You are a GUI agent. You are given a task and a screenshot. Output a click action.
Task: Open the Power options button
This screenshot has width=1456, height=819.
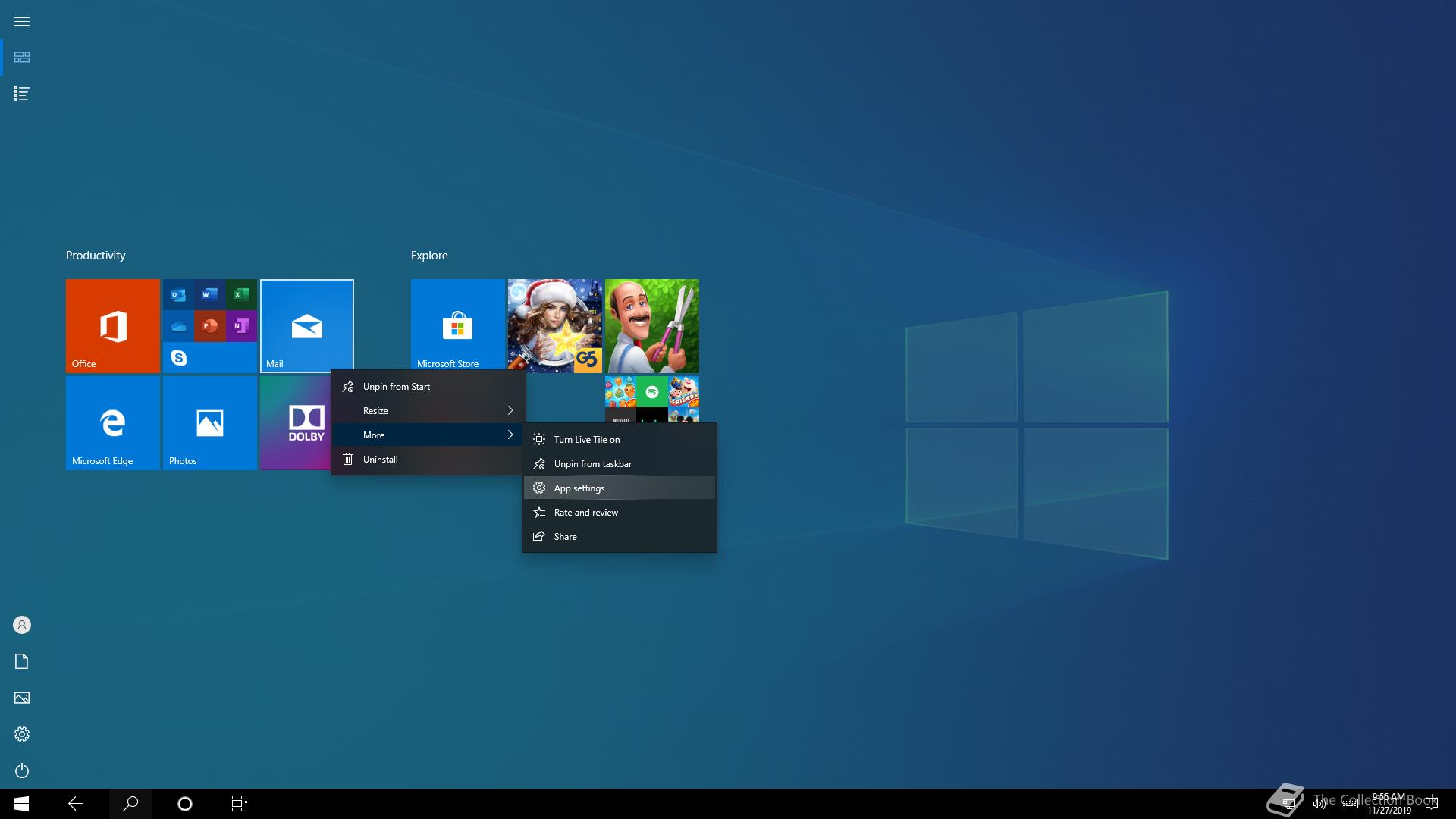coord(22,770)
